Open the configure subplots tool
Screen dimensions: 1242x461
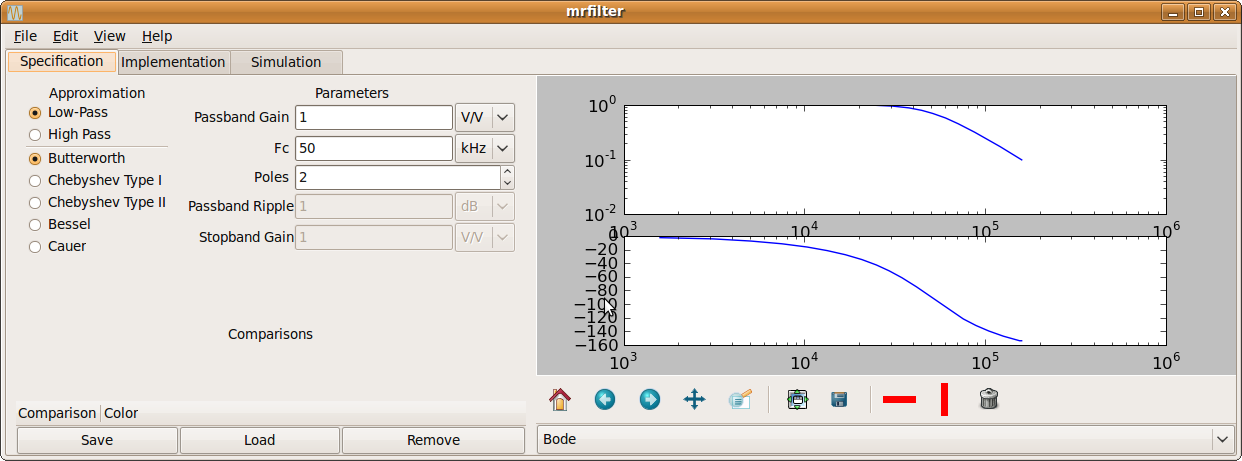click(797, 400)
